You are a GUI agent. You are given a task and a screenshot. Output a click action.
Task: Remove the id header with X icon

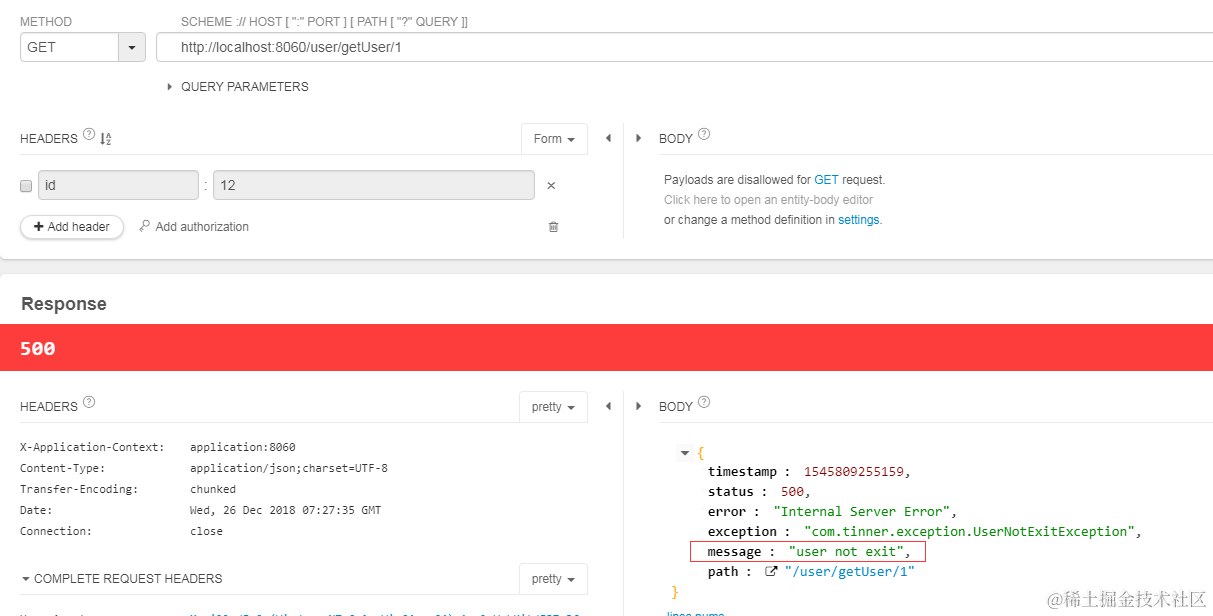[551, 186]
